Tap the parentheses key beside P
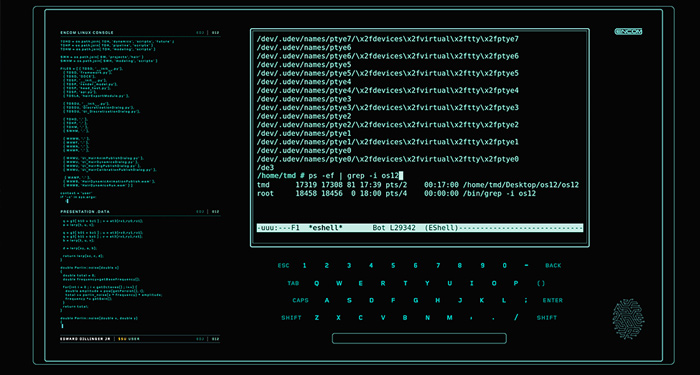The image size is (700, 375). pyautogui.click(x=541, y=283)
